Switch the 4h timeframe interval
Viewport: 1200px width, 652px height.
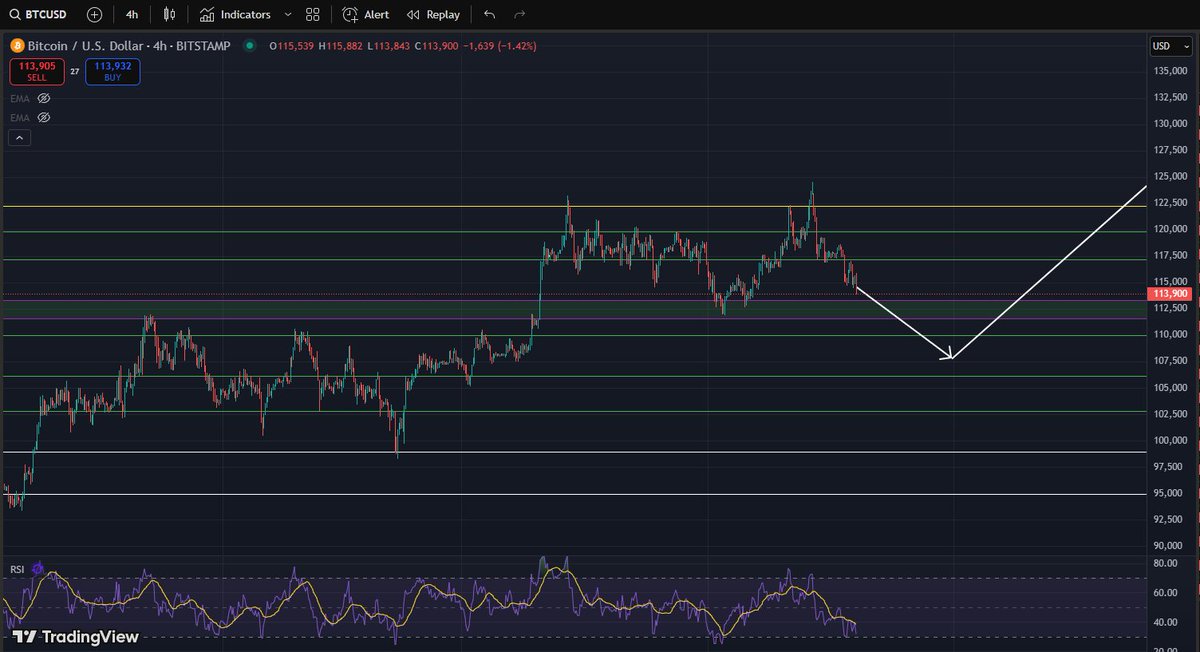point(131,14)
